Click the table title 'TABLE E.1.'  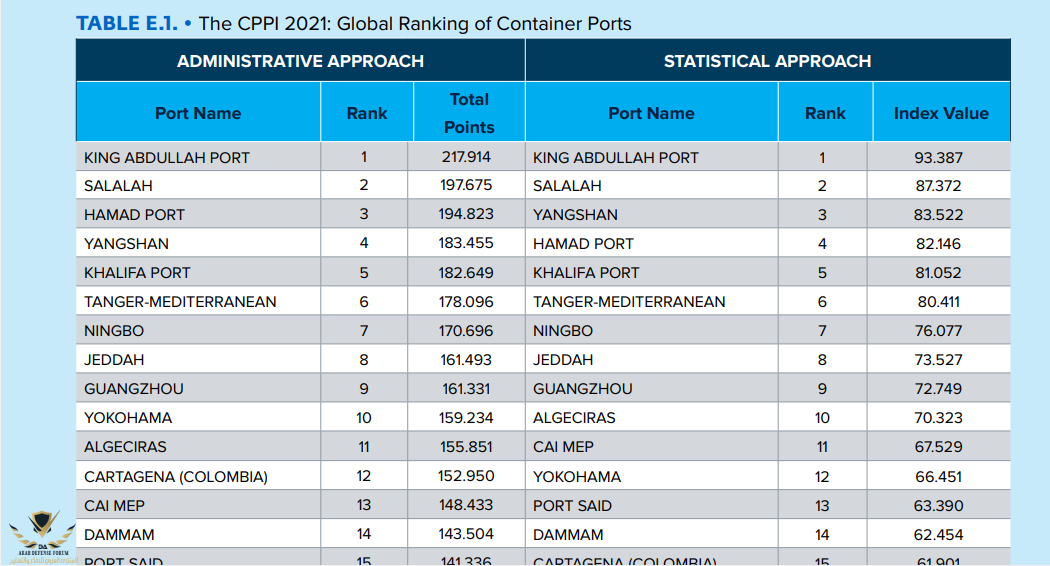point(126,24)
